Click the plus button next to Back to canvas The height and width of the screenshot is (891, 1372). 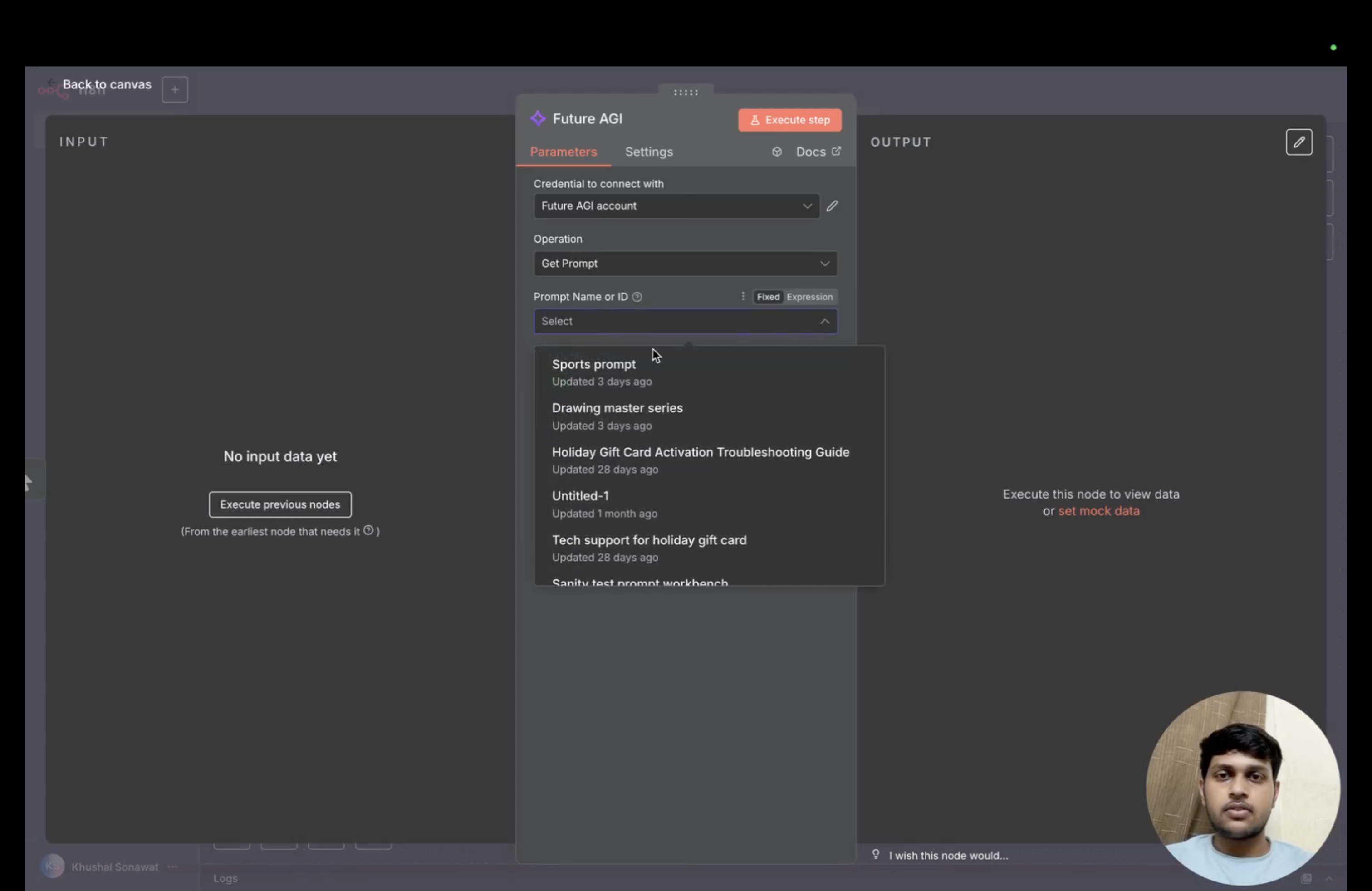click(x=175, y=89)
